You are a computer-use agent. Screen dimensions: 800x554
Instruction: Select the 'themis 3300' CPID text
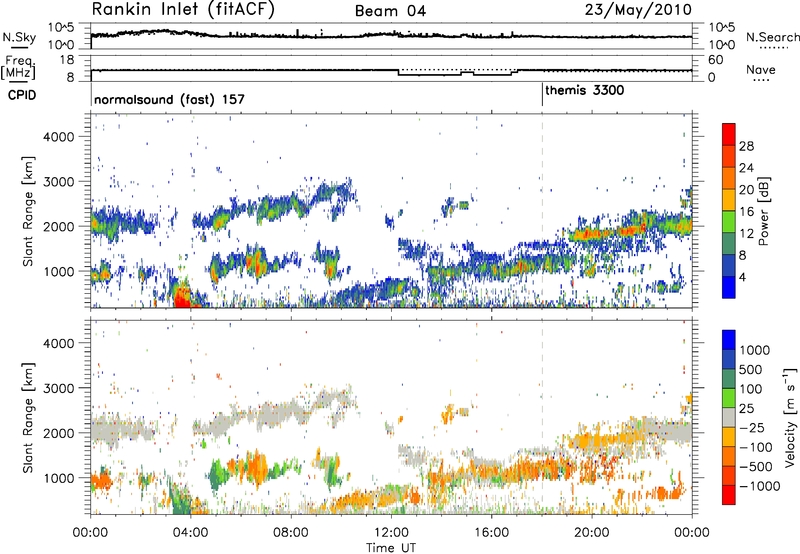pyautogui.click(x=585, y=91)
